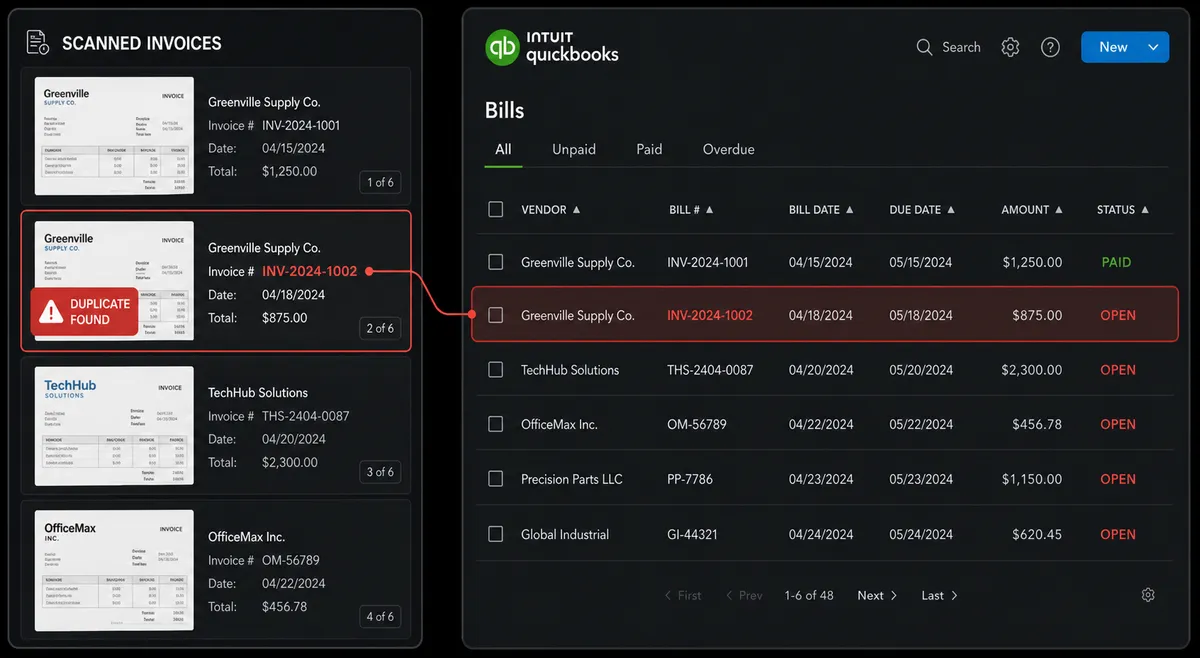Open the Search magnifier icon

click(924, 47)
